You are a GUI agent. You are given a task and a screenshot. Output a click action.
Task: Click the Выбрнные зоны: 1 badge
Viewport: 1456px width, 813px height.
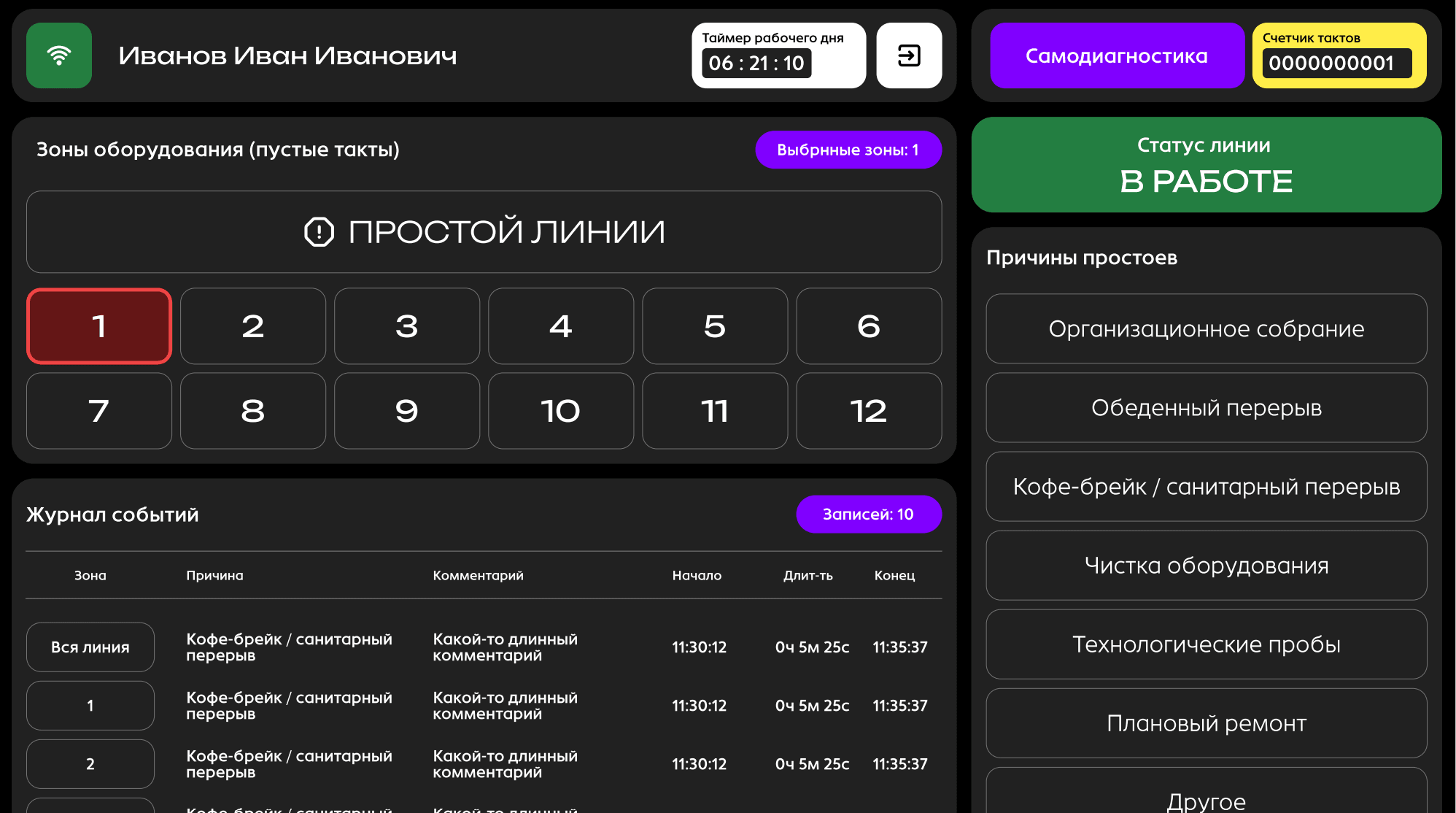[848, 150]
